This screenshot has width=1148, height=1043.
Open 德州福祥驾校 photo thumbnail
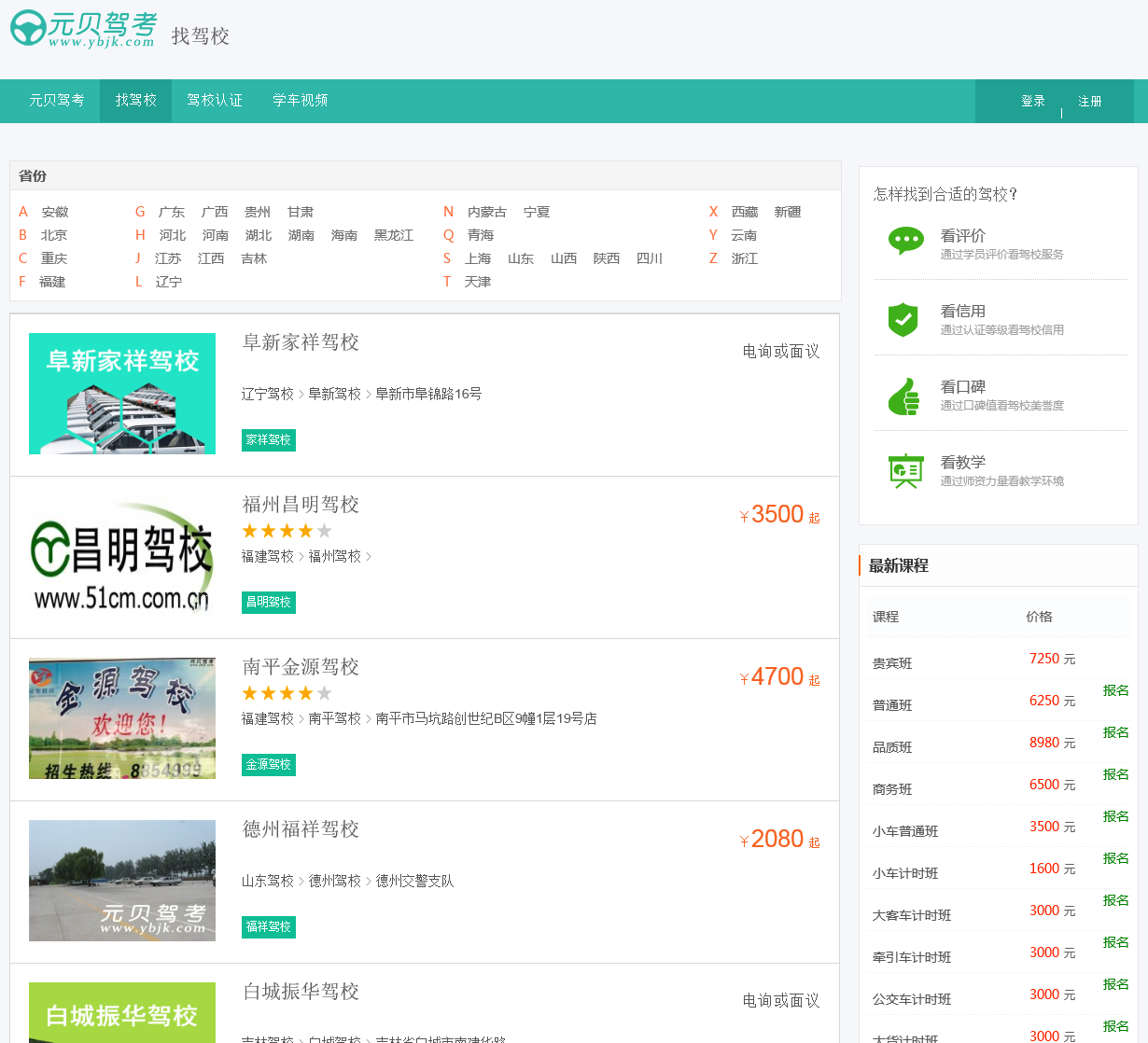pyautogui.click(x=122, y=881)
